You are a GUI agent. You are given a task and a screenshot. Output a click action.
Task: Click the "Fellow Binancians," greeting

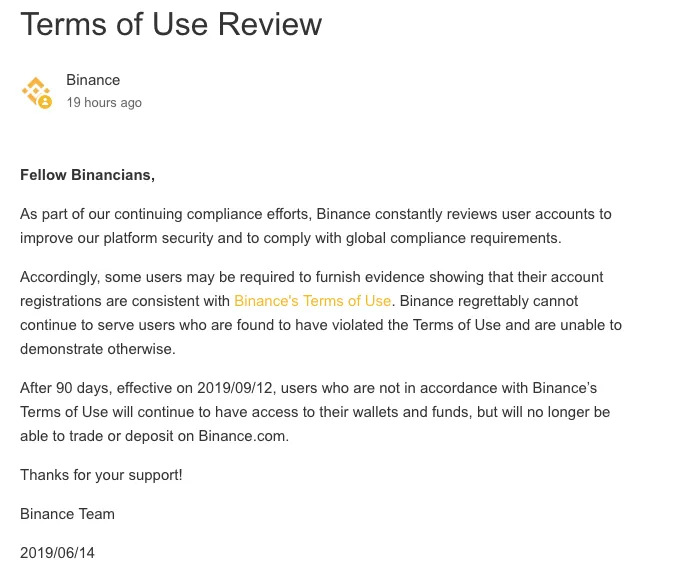(88, 175)
